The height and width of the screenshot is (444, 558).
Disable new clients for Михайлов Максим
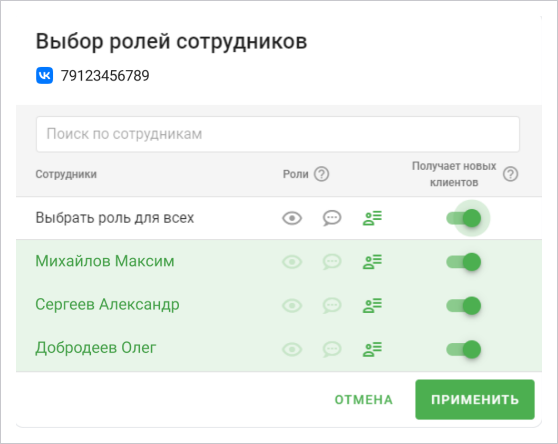pyautogui.click(x=464, y=262)
